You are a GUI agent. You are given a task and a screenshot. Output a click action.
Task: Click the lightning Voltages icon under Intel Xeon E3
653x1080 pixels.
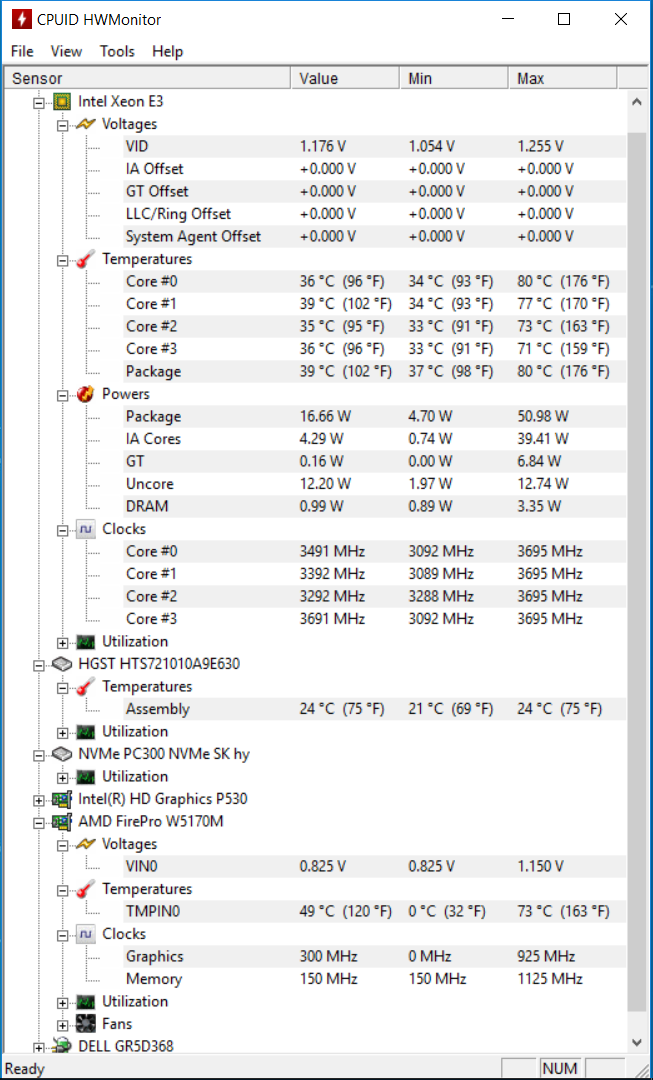[86, 125]
